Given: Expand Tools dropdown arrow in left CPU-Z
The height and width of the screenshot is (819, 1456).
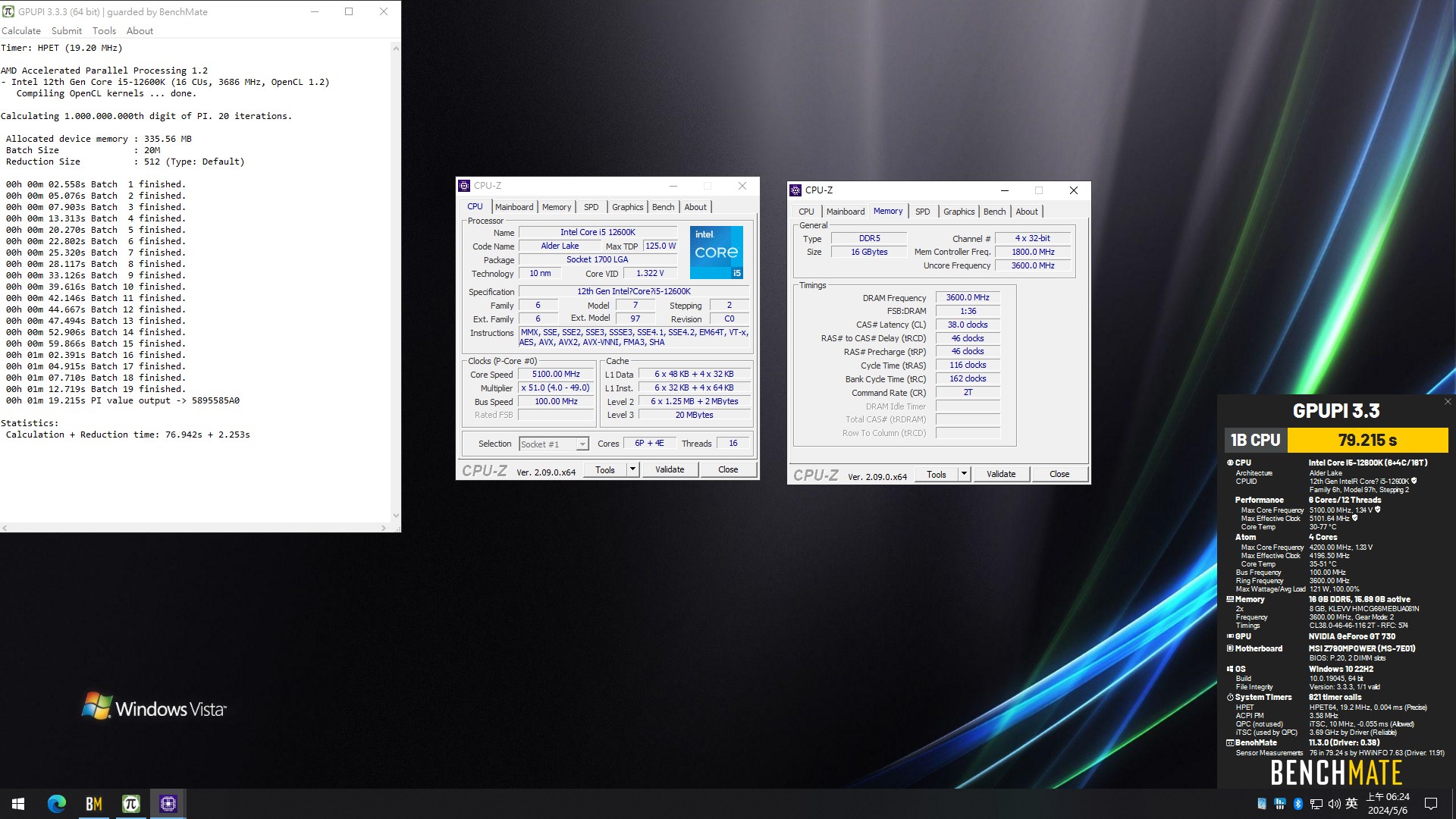Looking at the screenshot, I should [632, 469].
